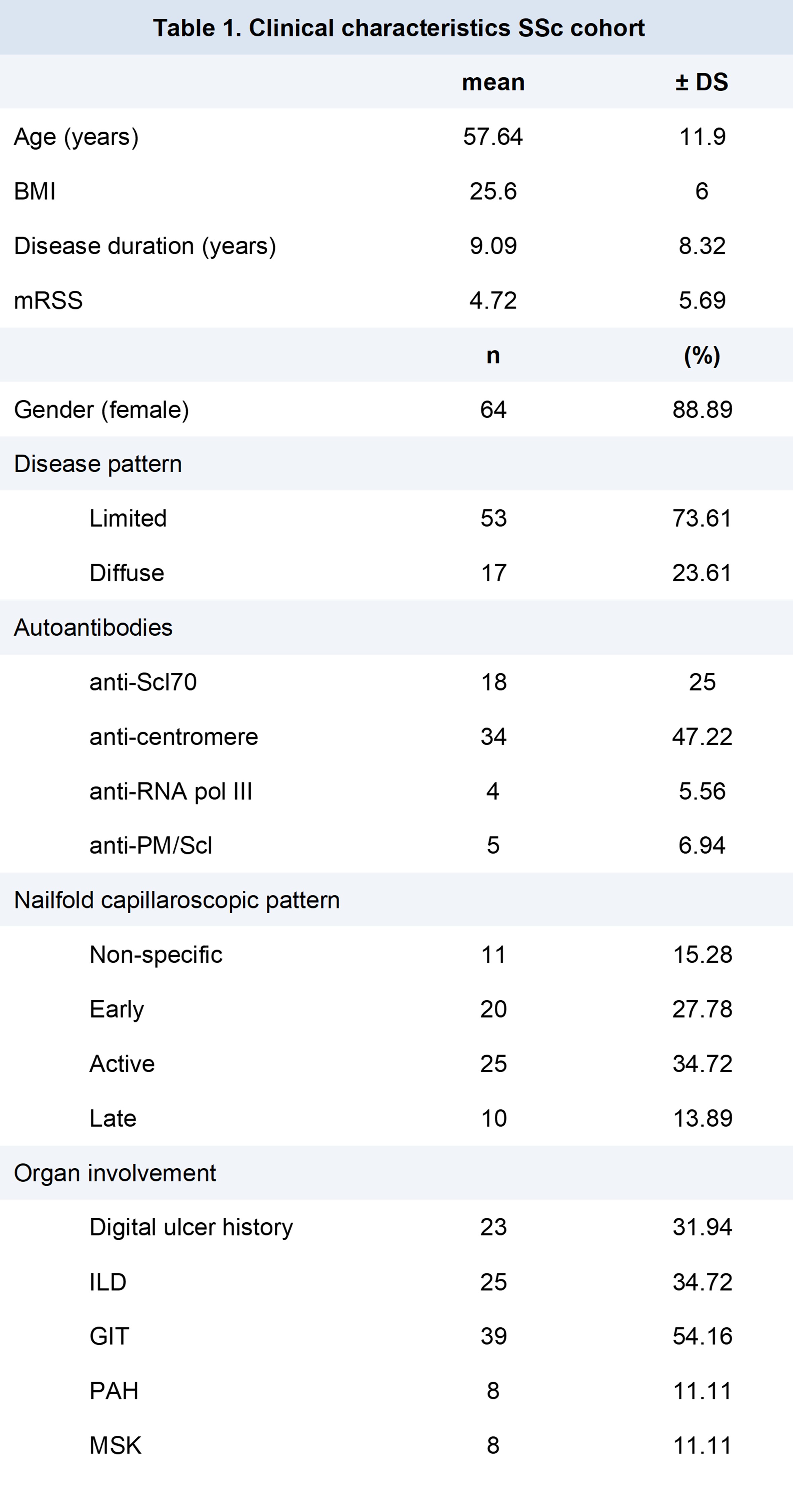
Task: Select the 'mean' column header
Action: point(493,82)
